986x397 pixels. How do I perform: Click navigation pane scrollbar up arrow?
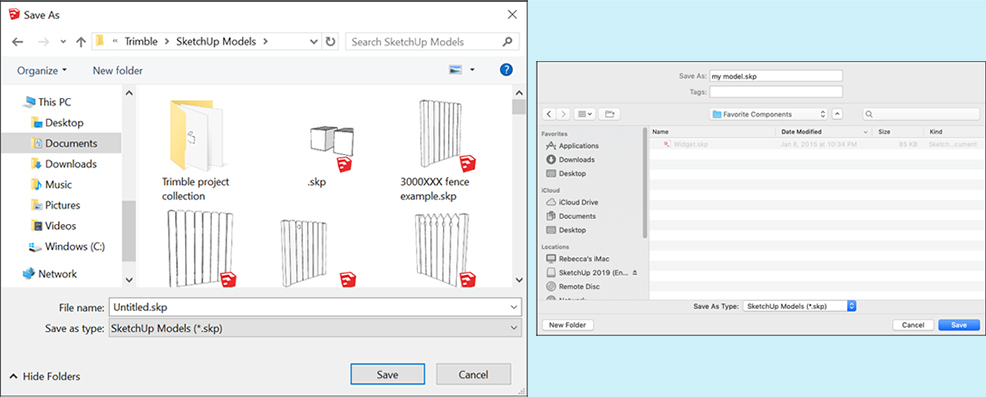[x=129, y=93]
